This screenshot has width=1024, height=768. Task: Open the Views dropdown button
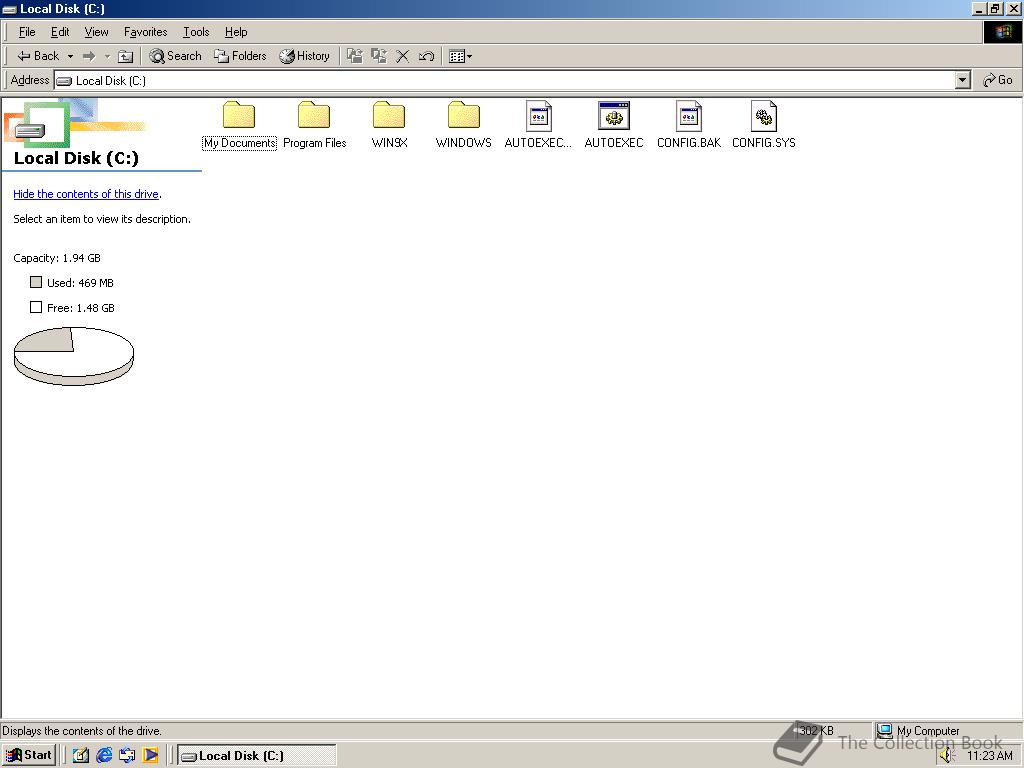tap(460, 56)
